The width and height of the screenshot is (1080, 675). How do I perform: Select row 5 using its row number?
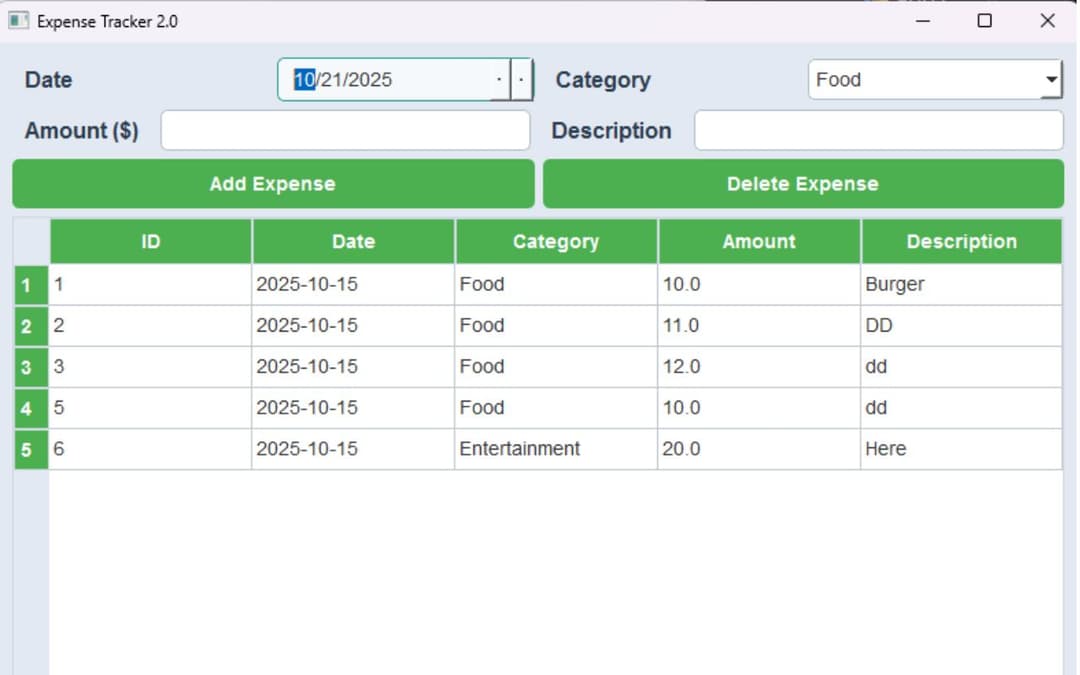29,449
